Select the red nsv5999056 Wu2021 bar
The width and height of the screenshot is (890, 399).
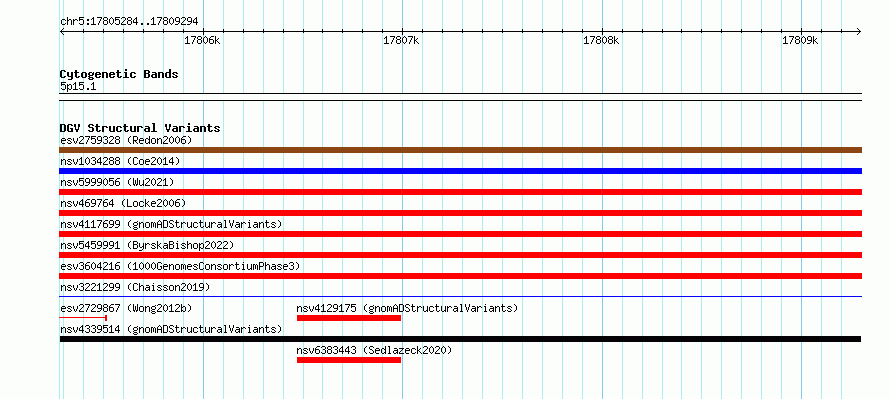(460, 192)
